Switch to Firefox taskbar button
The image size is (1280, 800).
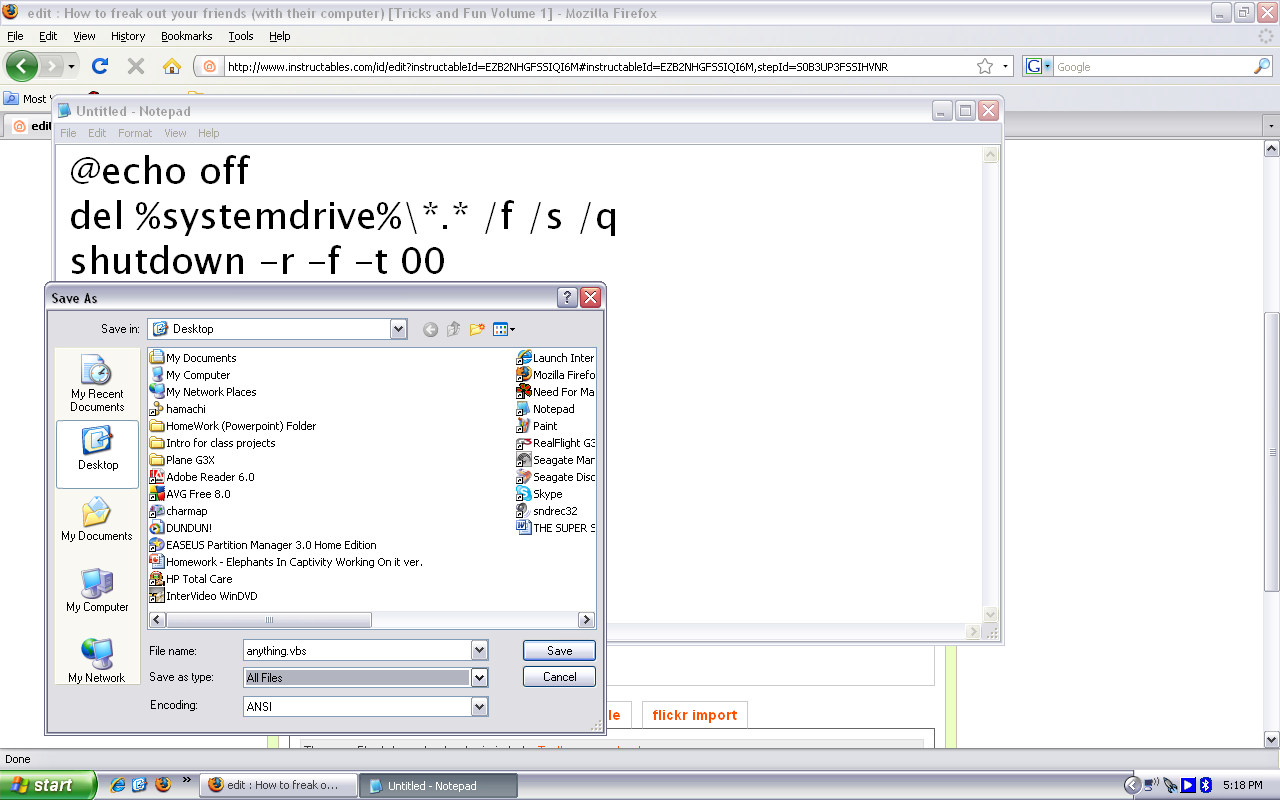click(x=278, y=785)
